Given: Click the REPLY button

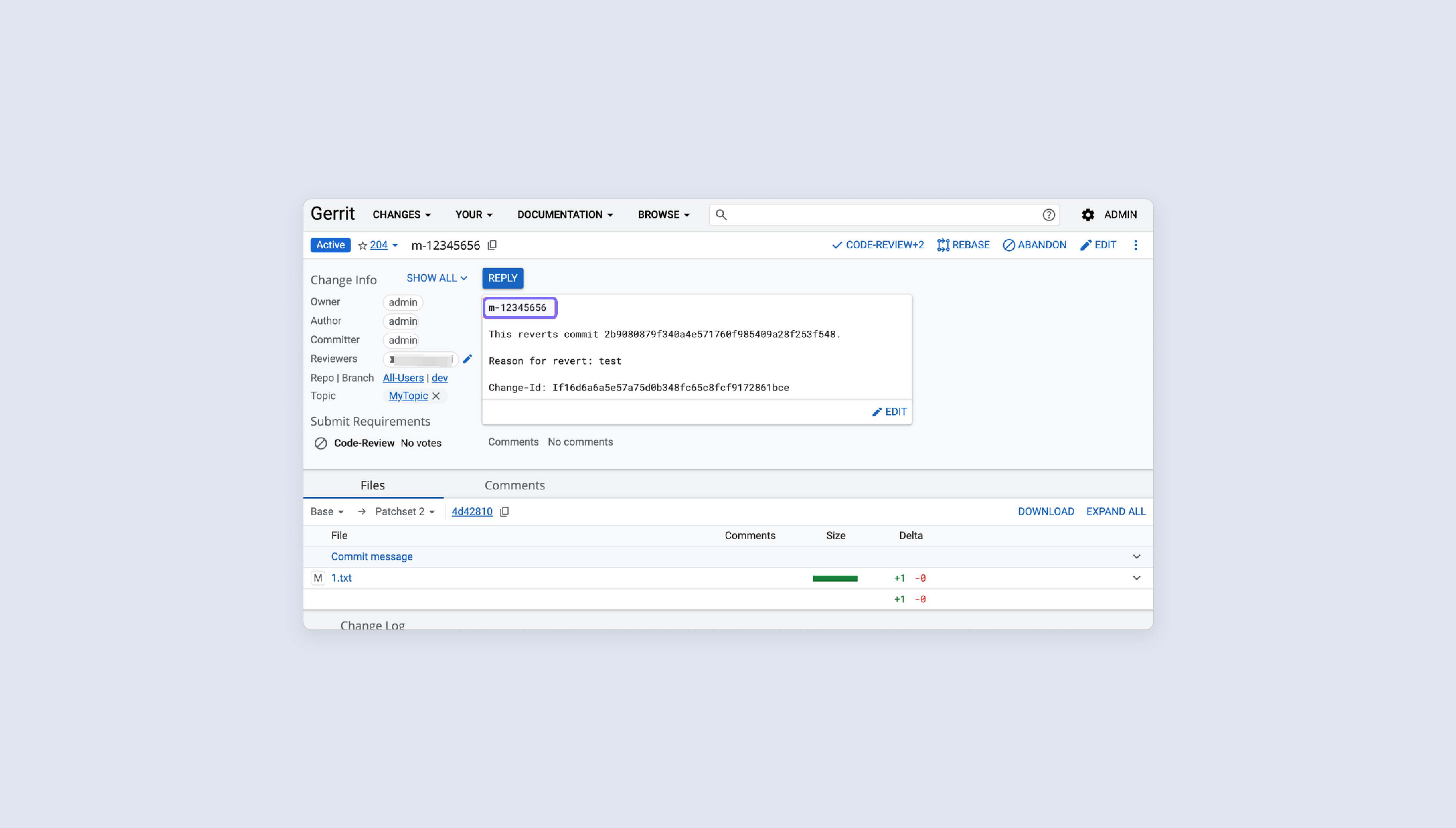Looking at the screenshot, I should tap(503, 278).
